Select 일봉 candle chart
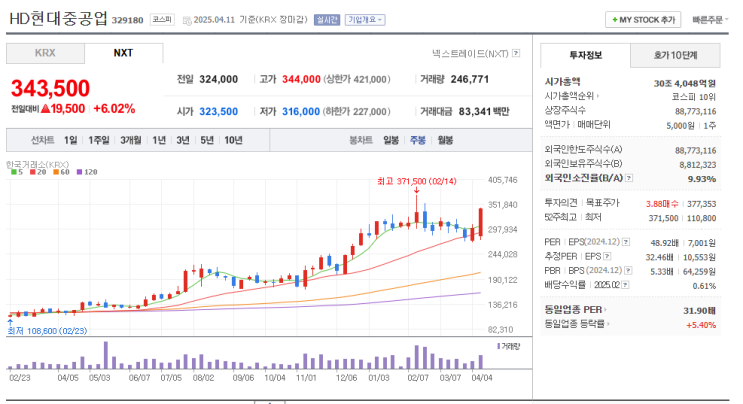The image size is (743, 404). (x=391, y=140)
